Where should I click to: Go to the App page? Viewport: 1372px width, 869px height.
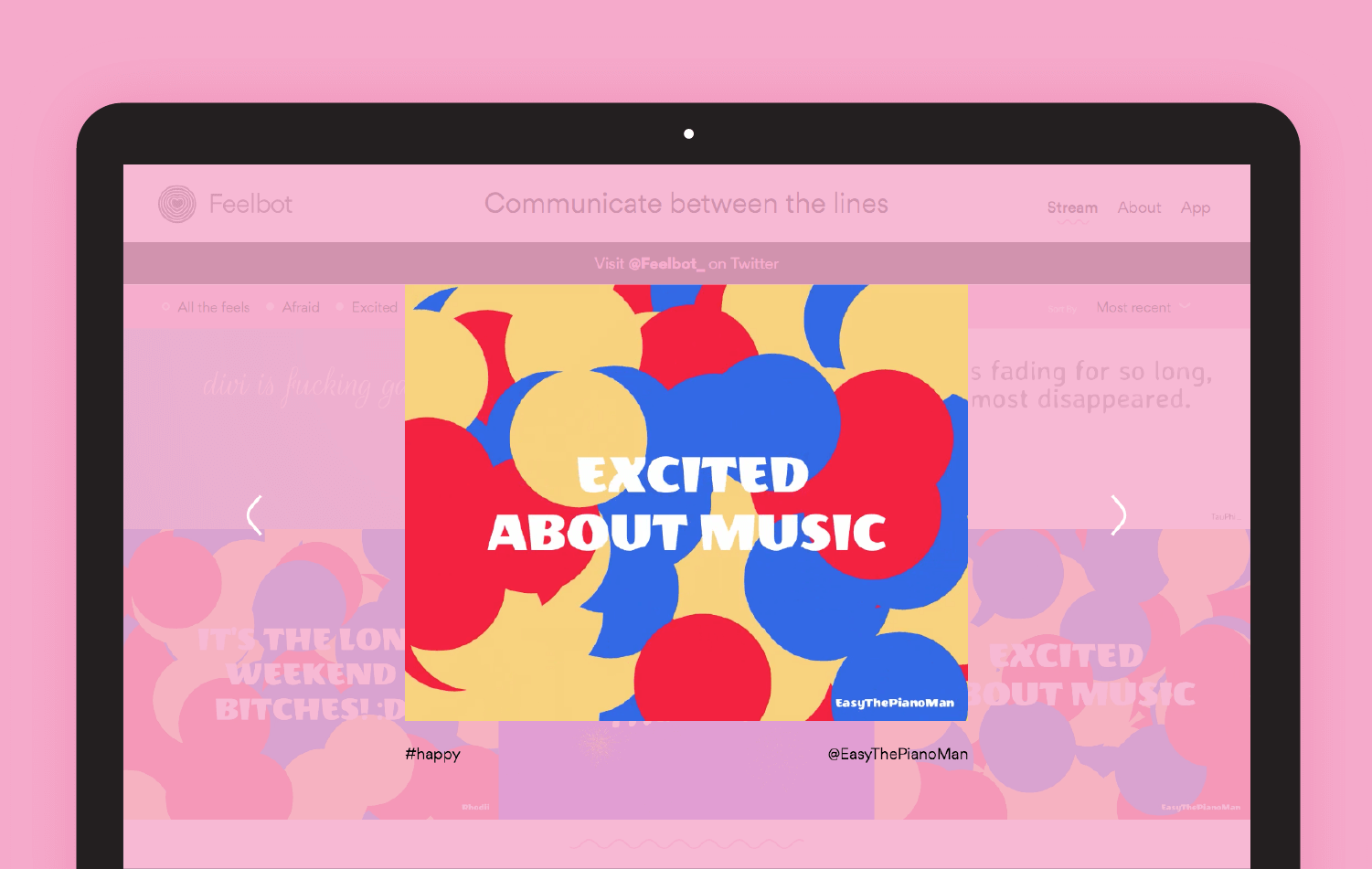click(1195, 207)
